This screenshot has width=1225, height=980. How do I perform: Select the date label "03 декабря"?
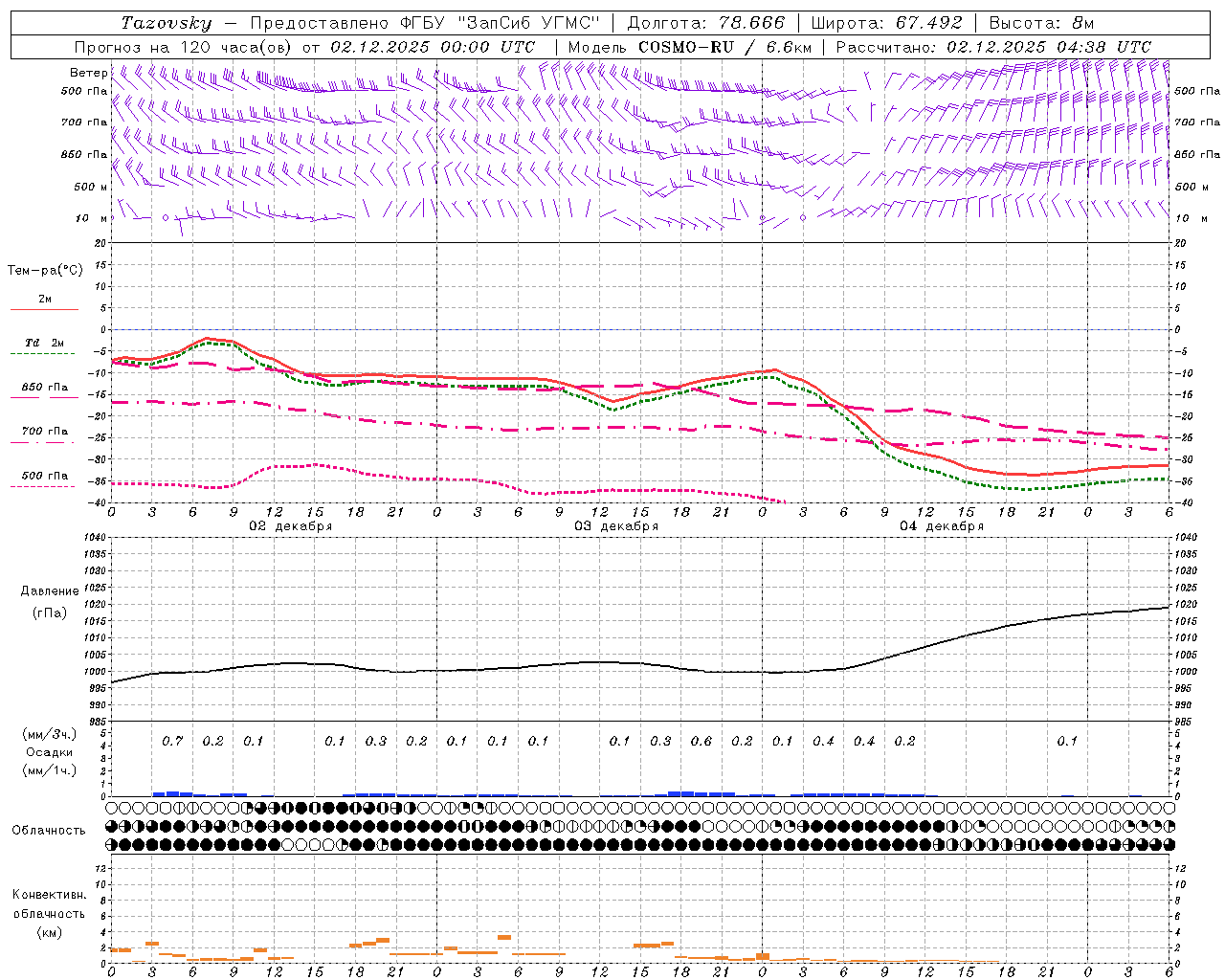click(616, 526)
